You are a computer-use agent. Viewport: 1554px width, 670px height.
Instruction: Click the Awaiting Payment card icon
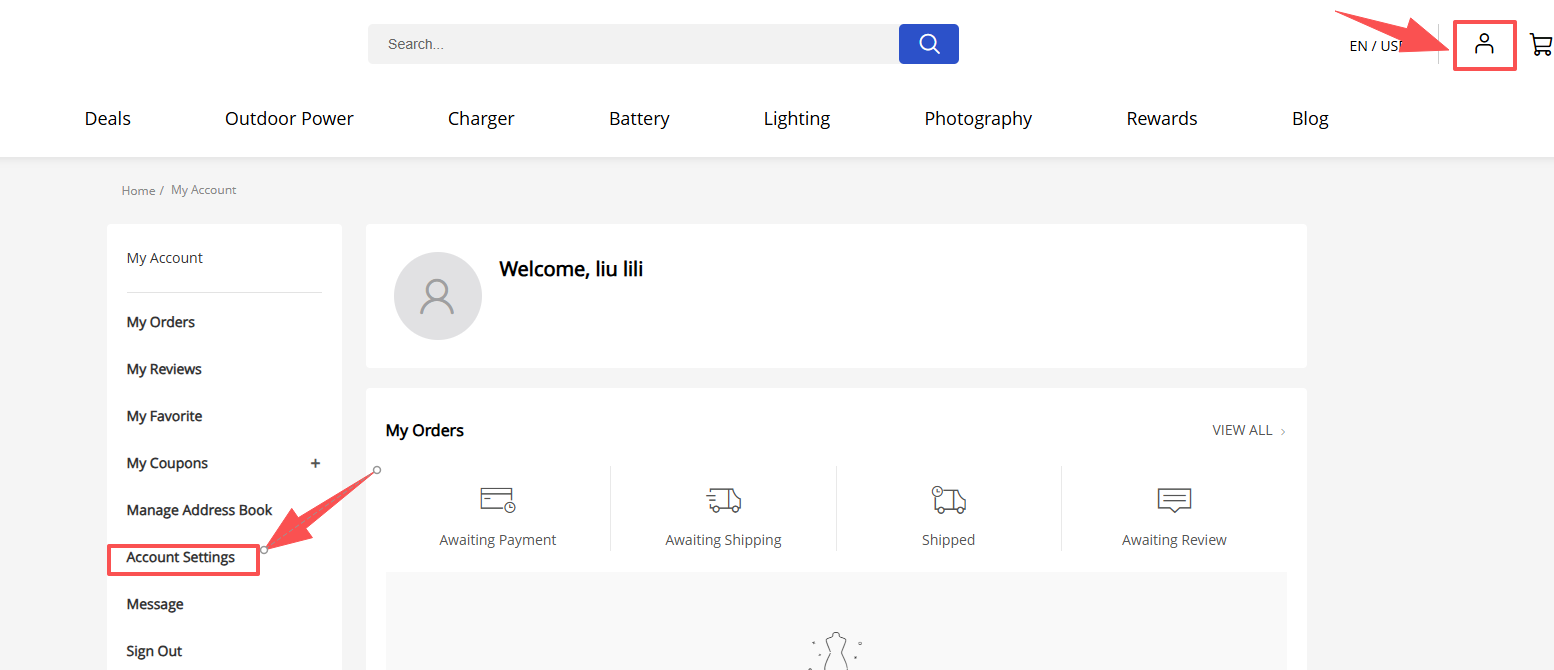[497, 500]
